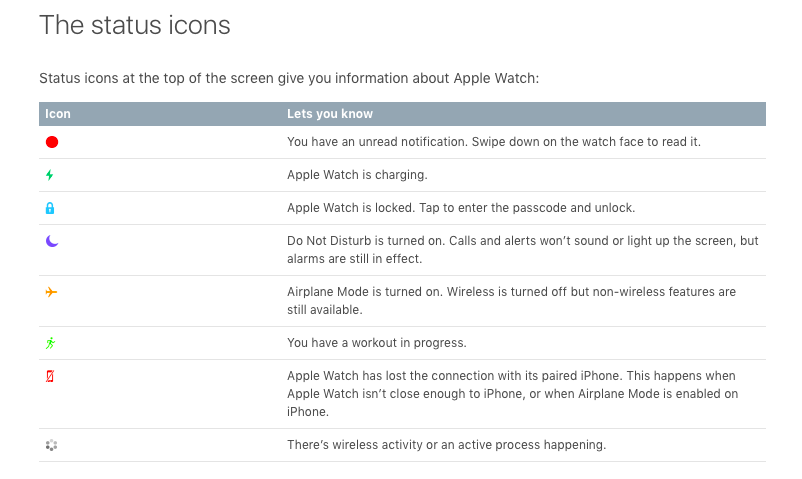Click the red disconnected iPhone icon
Image resolution: width=802 pixels, height=479 pixels.
[50, 376]
